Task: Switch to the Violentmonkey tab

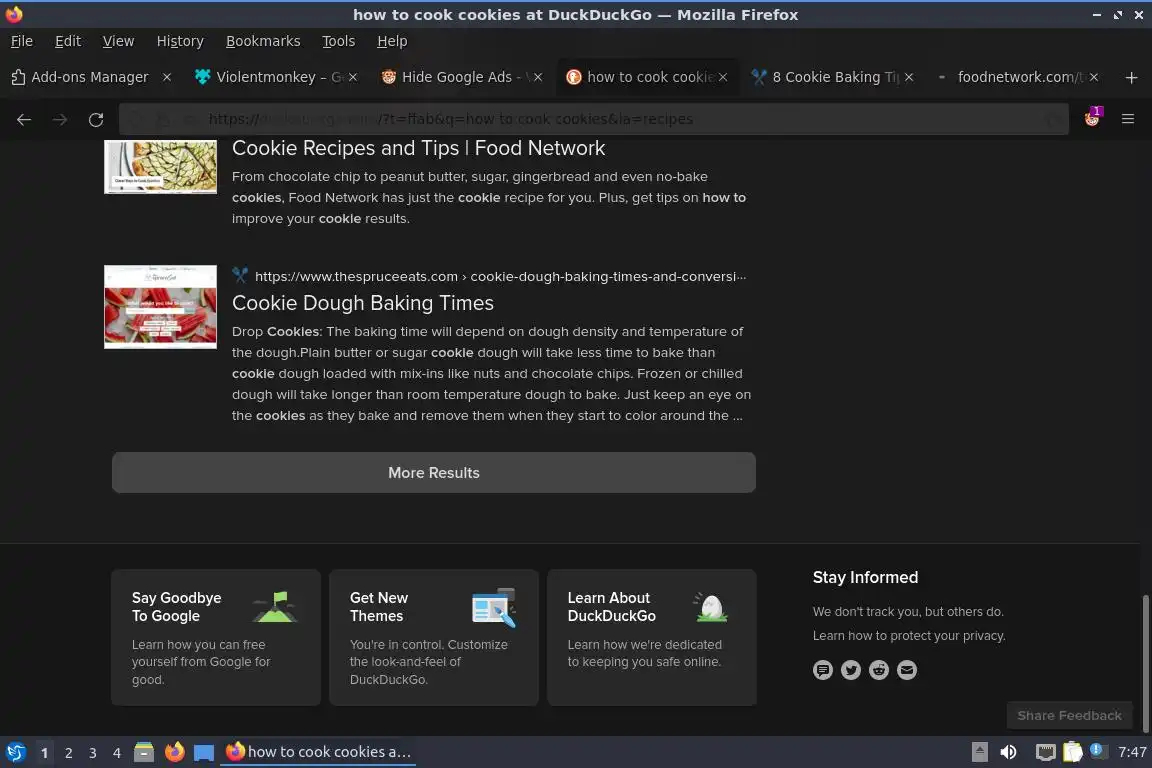Action: pos(276,77)
